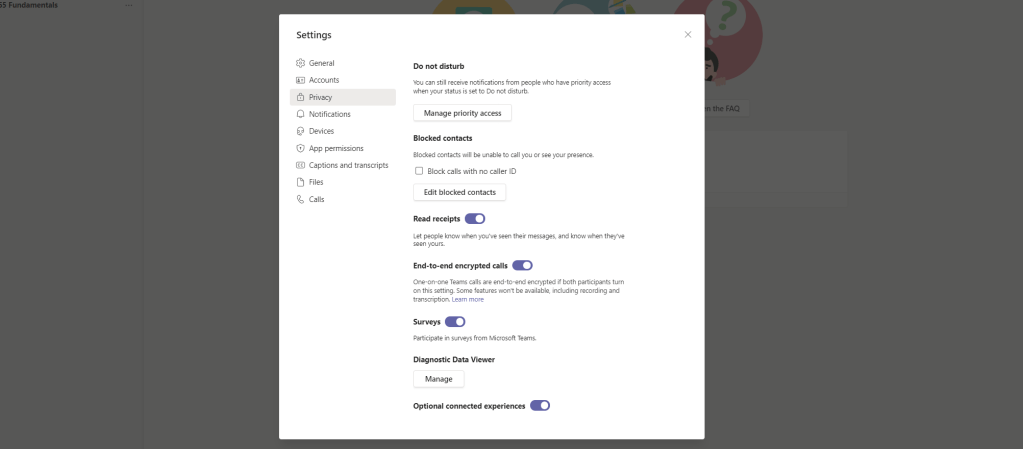This screenshot has height=449, width=1023.
Task: Toggle Optional connected experiences off
Action: pos(540,406)
